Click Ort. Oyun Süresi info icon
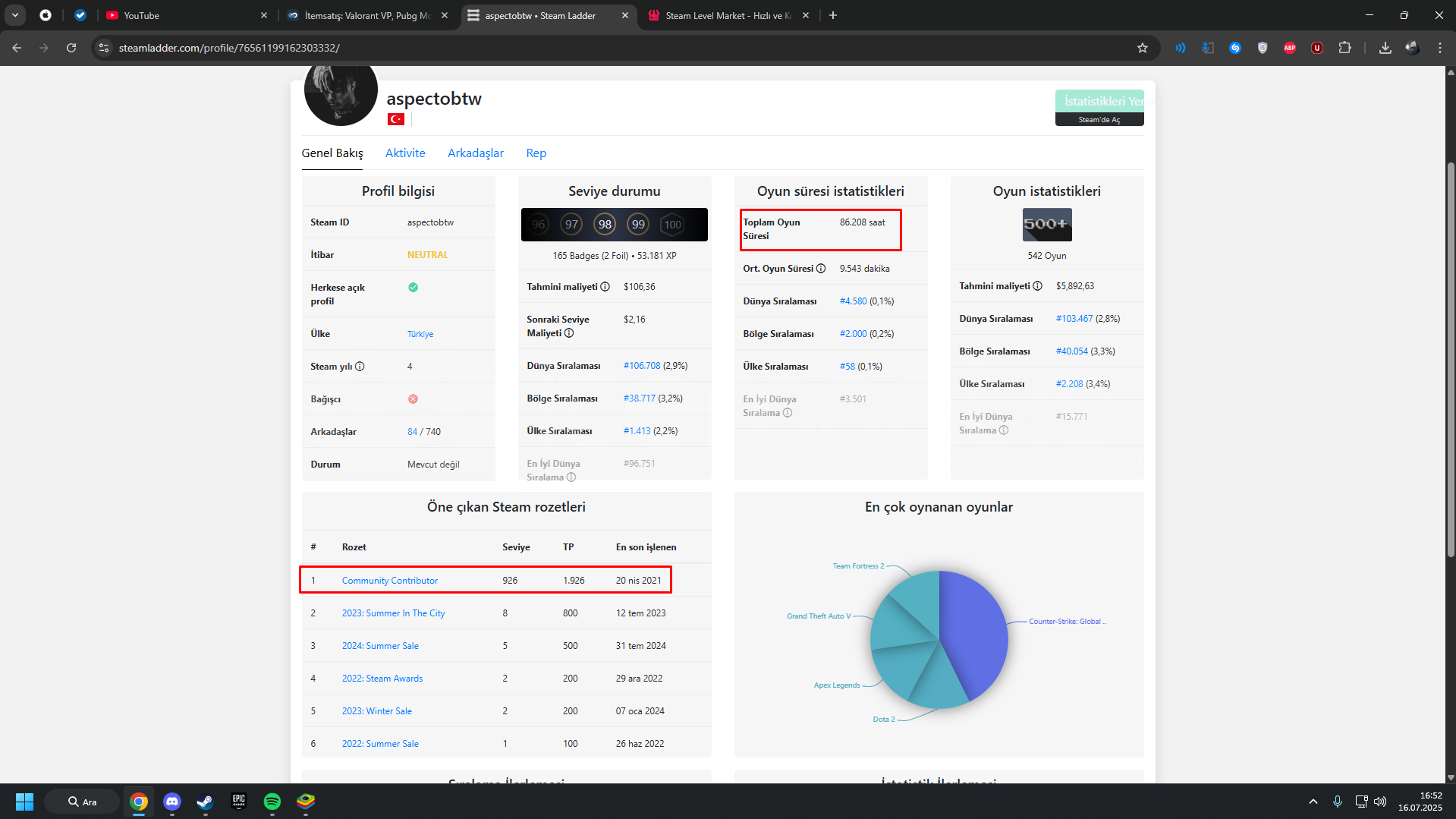 [821, 269]
